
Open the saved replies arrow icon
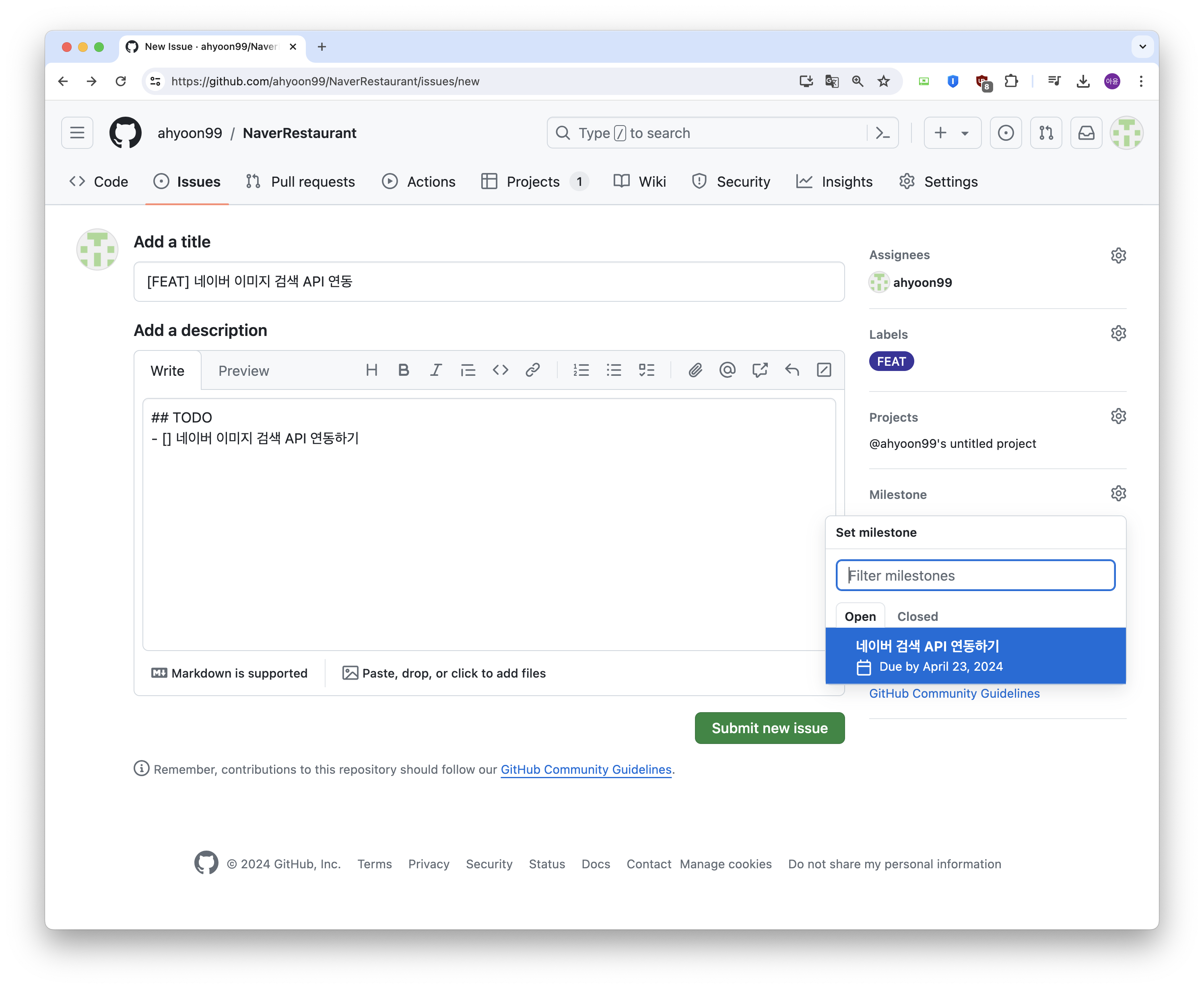(x=792, y=370)
